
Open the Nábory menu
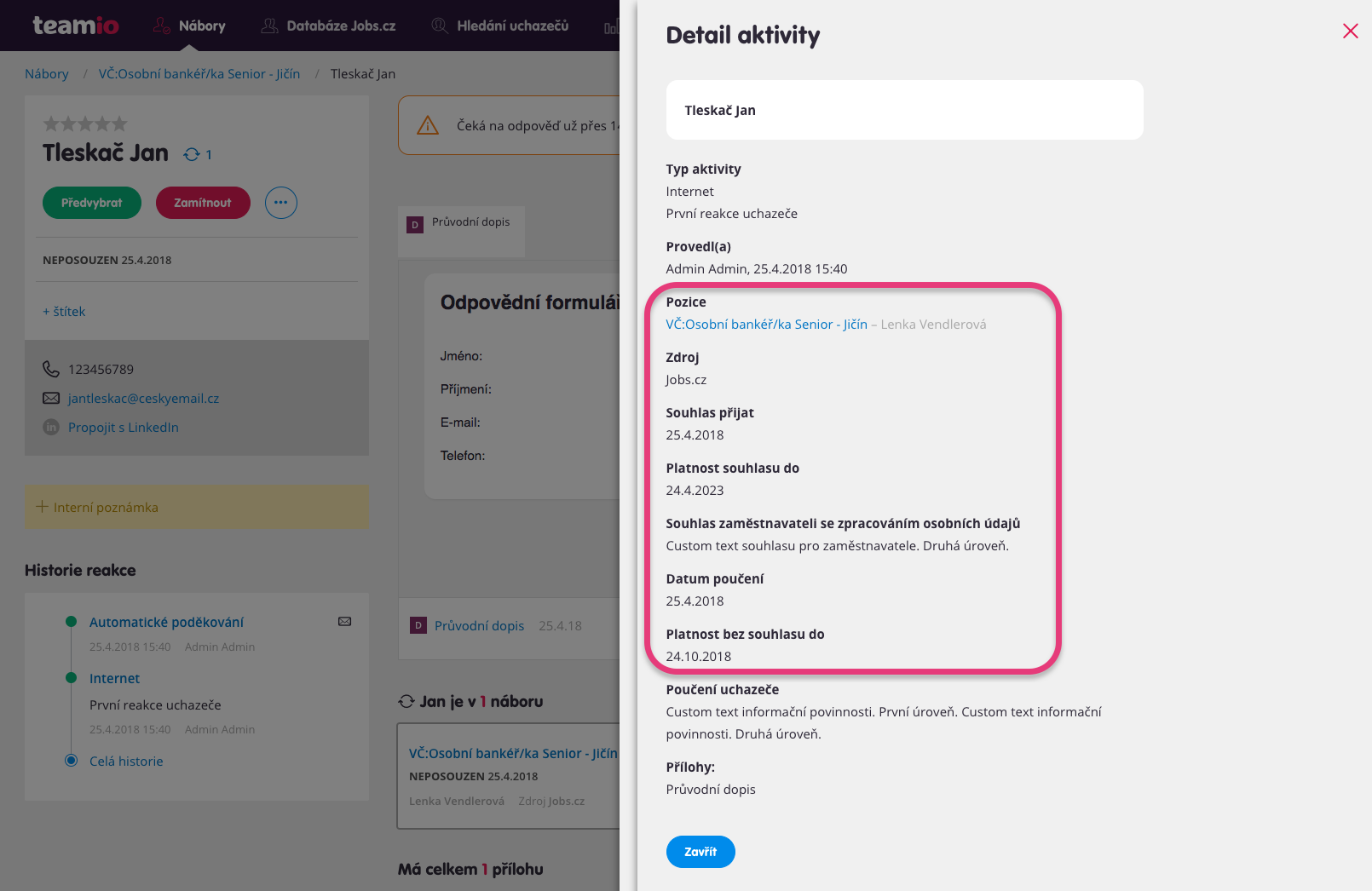click(x=189, y=26)
